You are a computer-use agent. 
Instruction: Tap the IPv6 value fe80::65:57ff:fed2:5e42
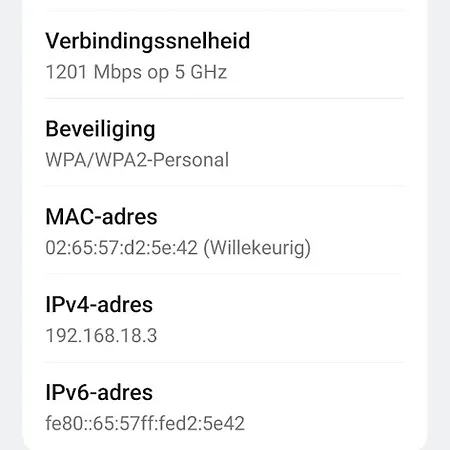(145, 423)
